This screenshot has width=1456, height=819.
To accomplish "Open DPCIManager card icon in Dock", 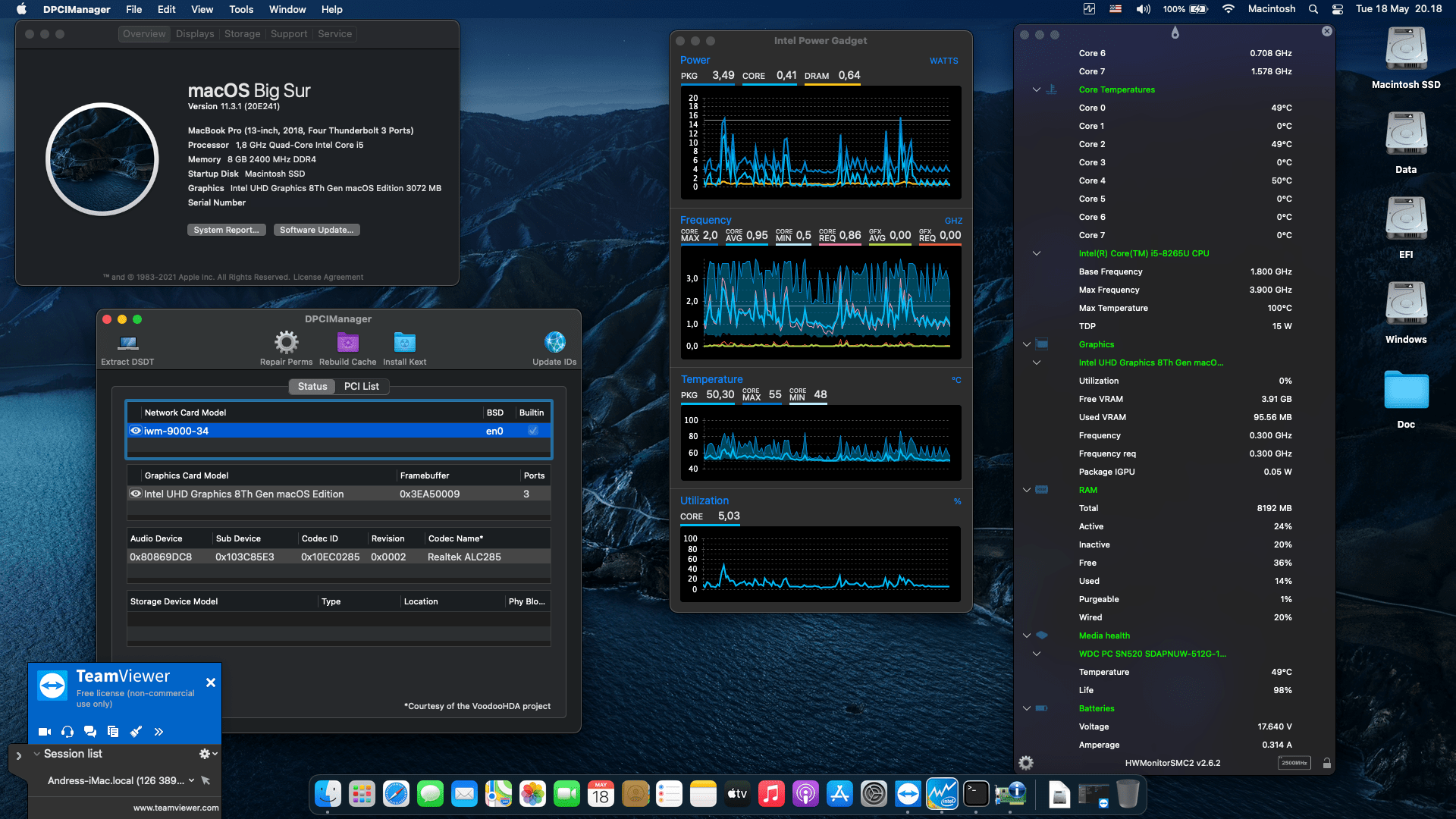I will pyautogui.click(x=1011, y=794).
